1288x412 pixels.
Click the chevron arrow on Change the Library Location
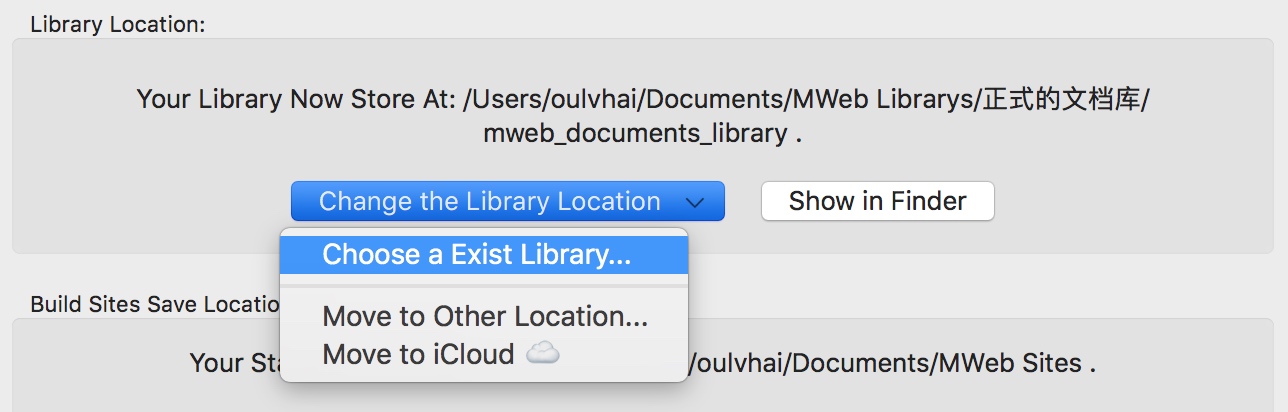tap(696, 202)
